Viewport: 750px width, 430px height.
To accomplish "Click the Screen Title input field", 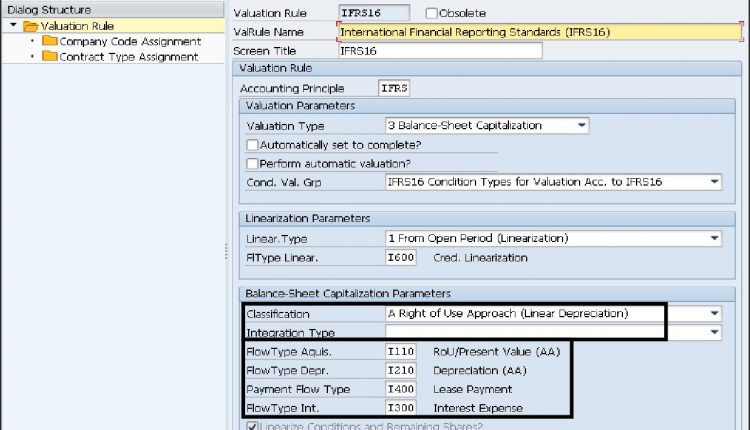I will 440,51.
